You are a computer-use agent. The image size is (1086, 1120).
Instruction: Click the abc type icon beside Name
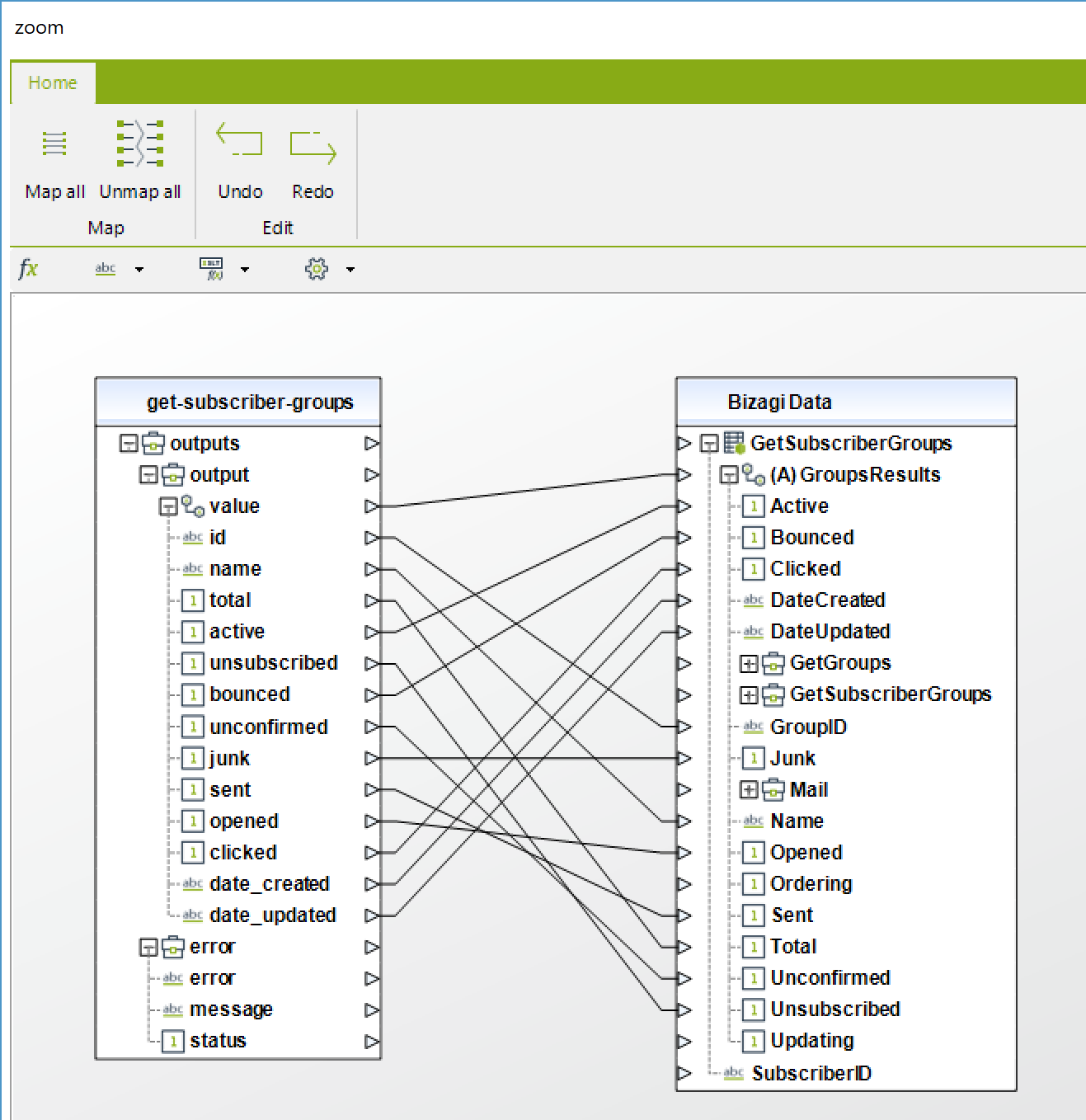[x=753, y=821]
